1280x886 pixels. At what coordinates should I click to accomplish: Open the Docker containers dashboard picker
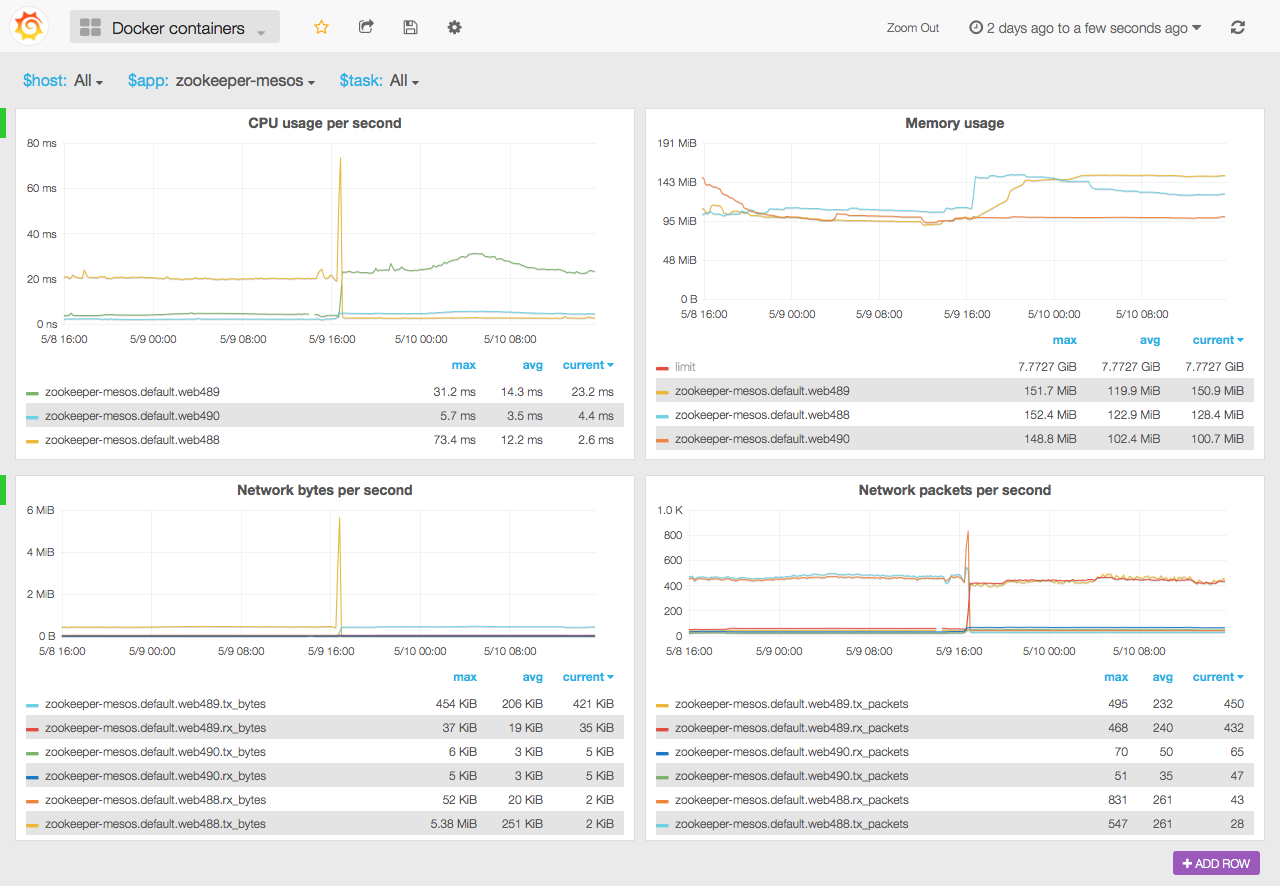(175, 27)
